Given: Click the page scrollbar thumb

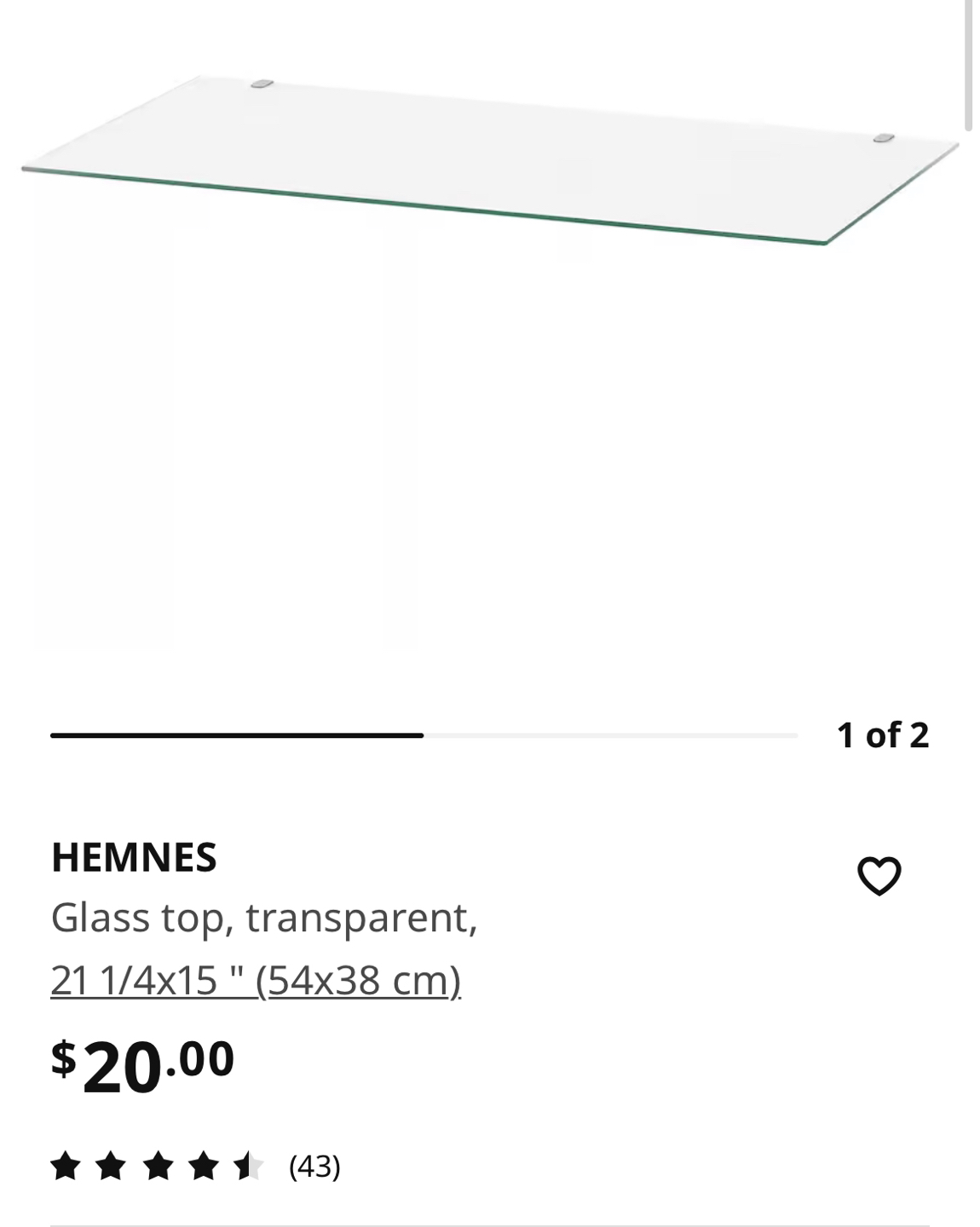Looking at the screenshot, I should pyautogui.click(x=968, y=65).
